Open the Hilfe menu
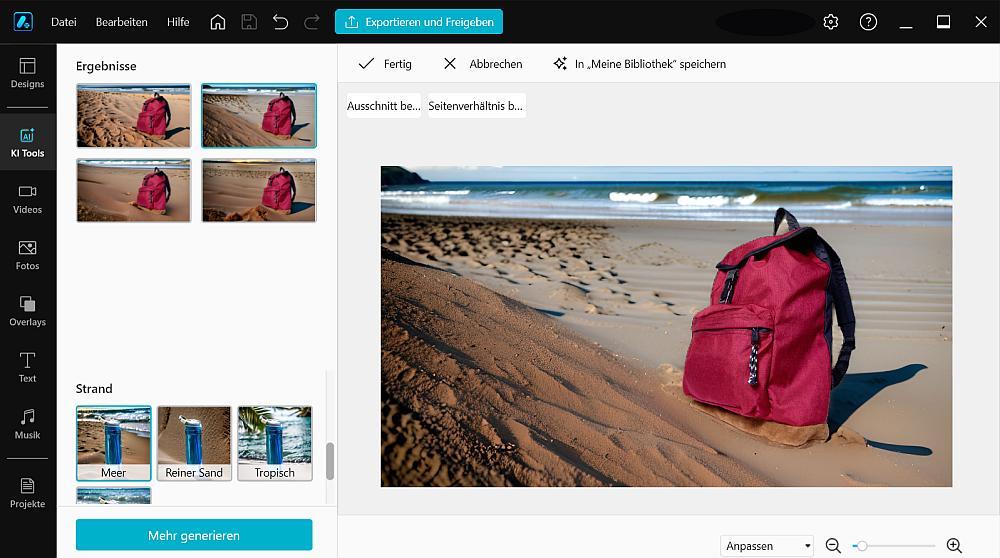This screenshot has height=558, width=1000. pos(178,22)
